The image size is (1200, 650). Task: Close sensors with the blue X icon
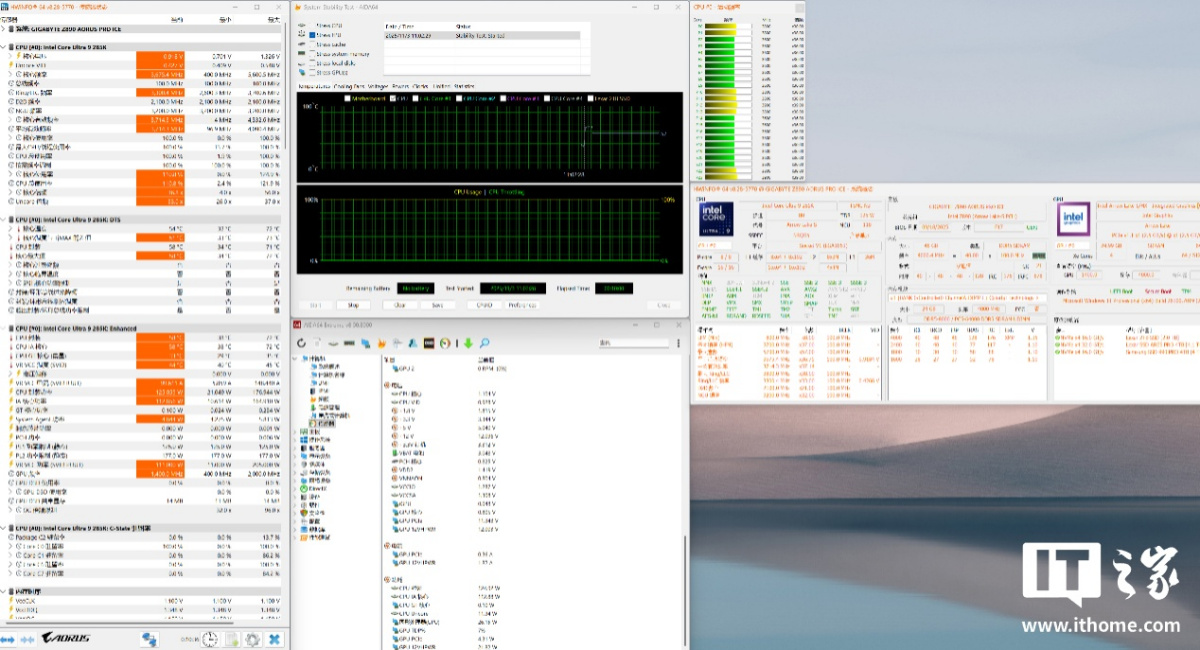click(x=274, y=639)
